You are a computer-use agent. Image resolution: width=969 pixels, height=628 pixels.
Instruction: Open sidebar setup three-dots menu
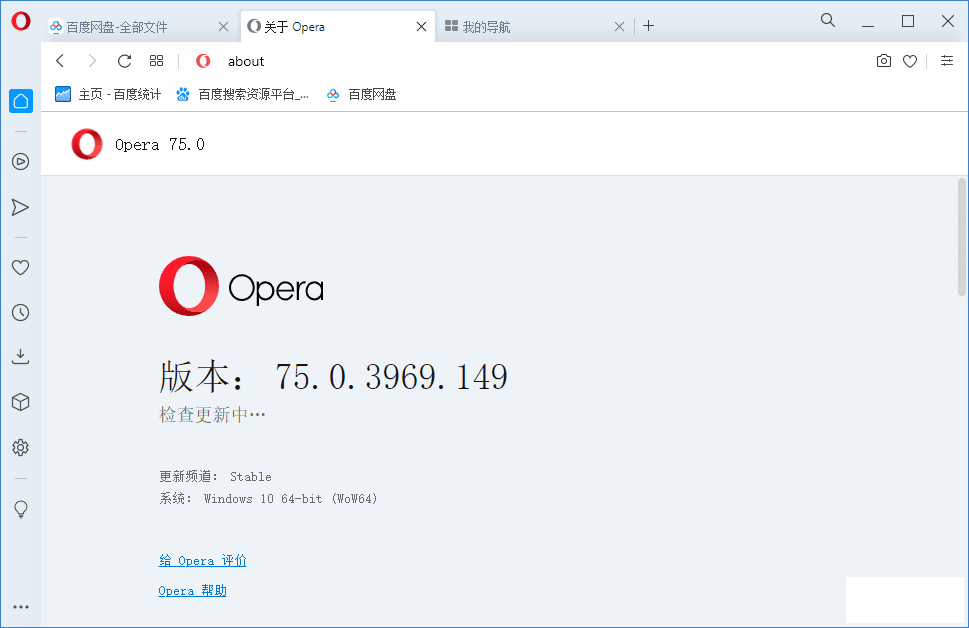coord(20,607)
